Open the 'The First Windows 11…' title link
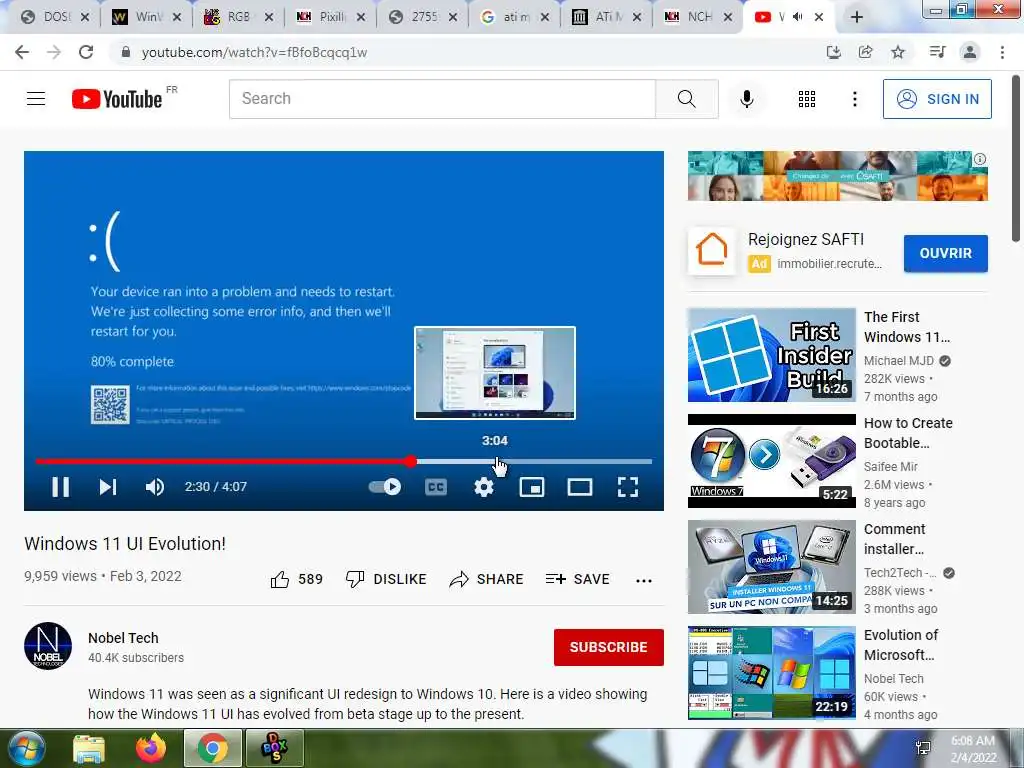The width and height of the screenshot is (1024, 768). pyautogui.click(x=906, y=327)
